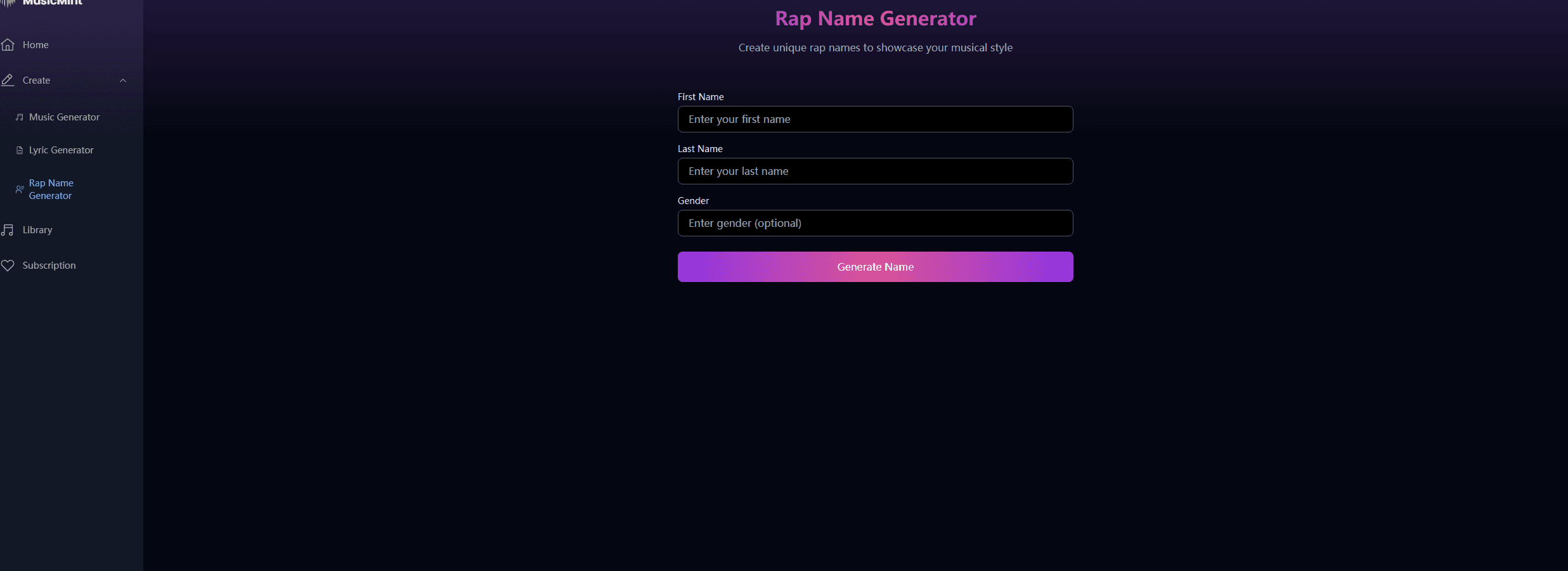Collapse the Create section using its chevron

coord(123,80)
